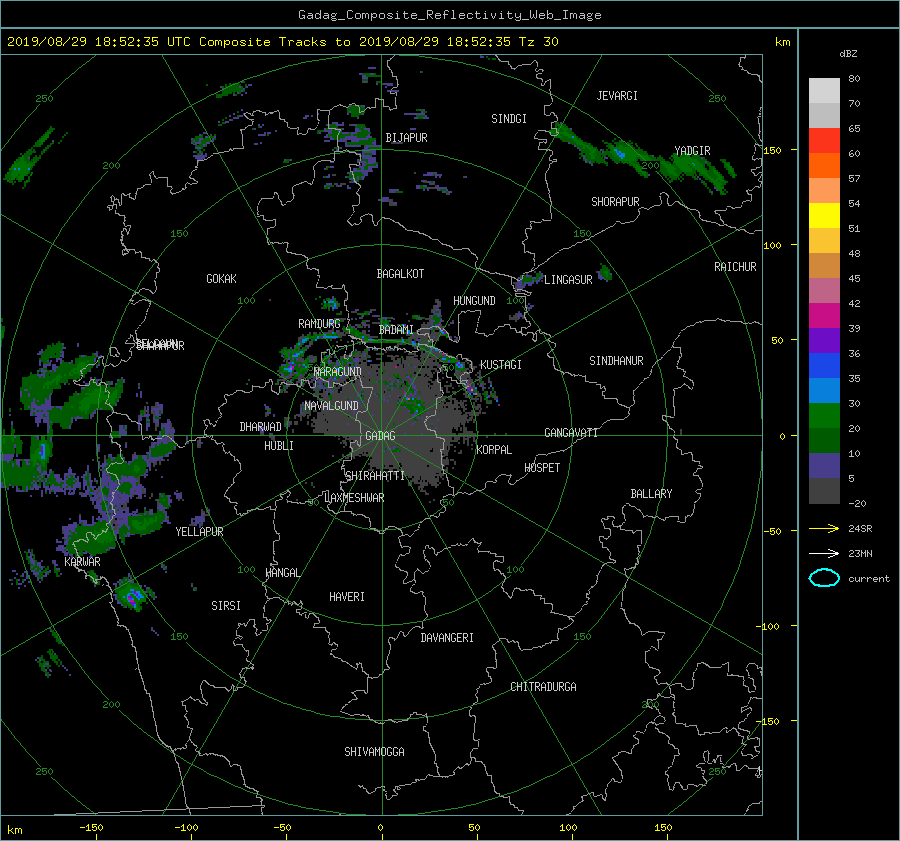
Task: Click the BALLARY city label
Action: [x=651, y=494]
